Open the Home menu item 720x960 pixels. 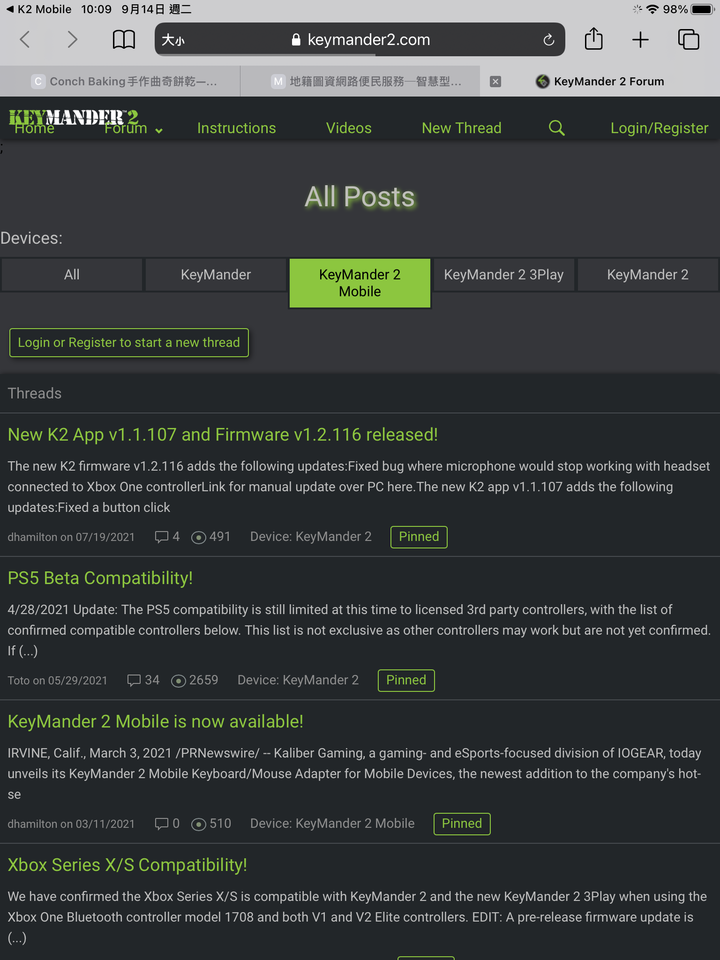pos(34,128)
